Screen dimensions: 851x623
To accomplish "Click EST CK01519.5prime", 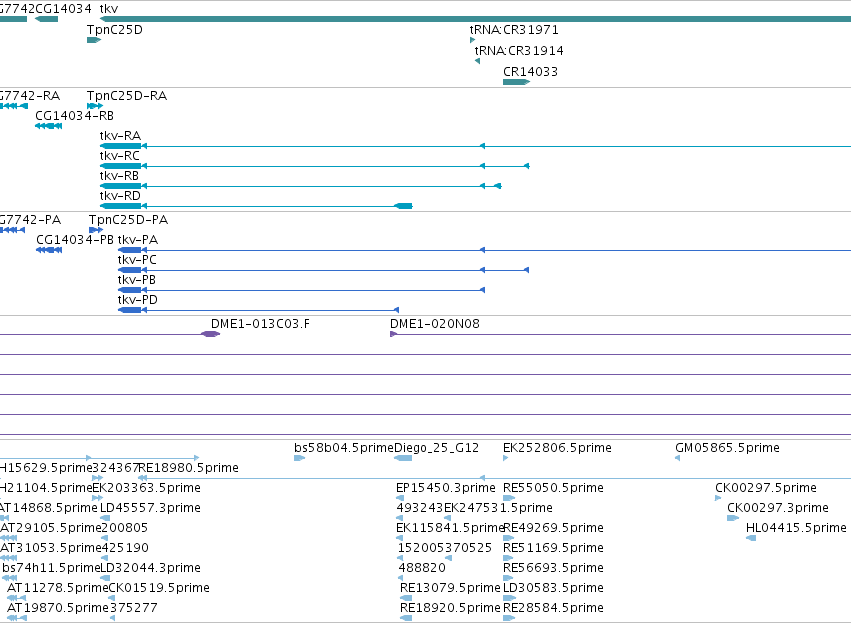I will [x=159, y=588].
